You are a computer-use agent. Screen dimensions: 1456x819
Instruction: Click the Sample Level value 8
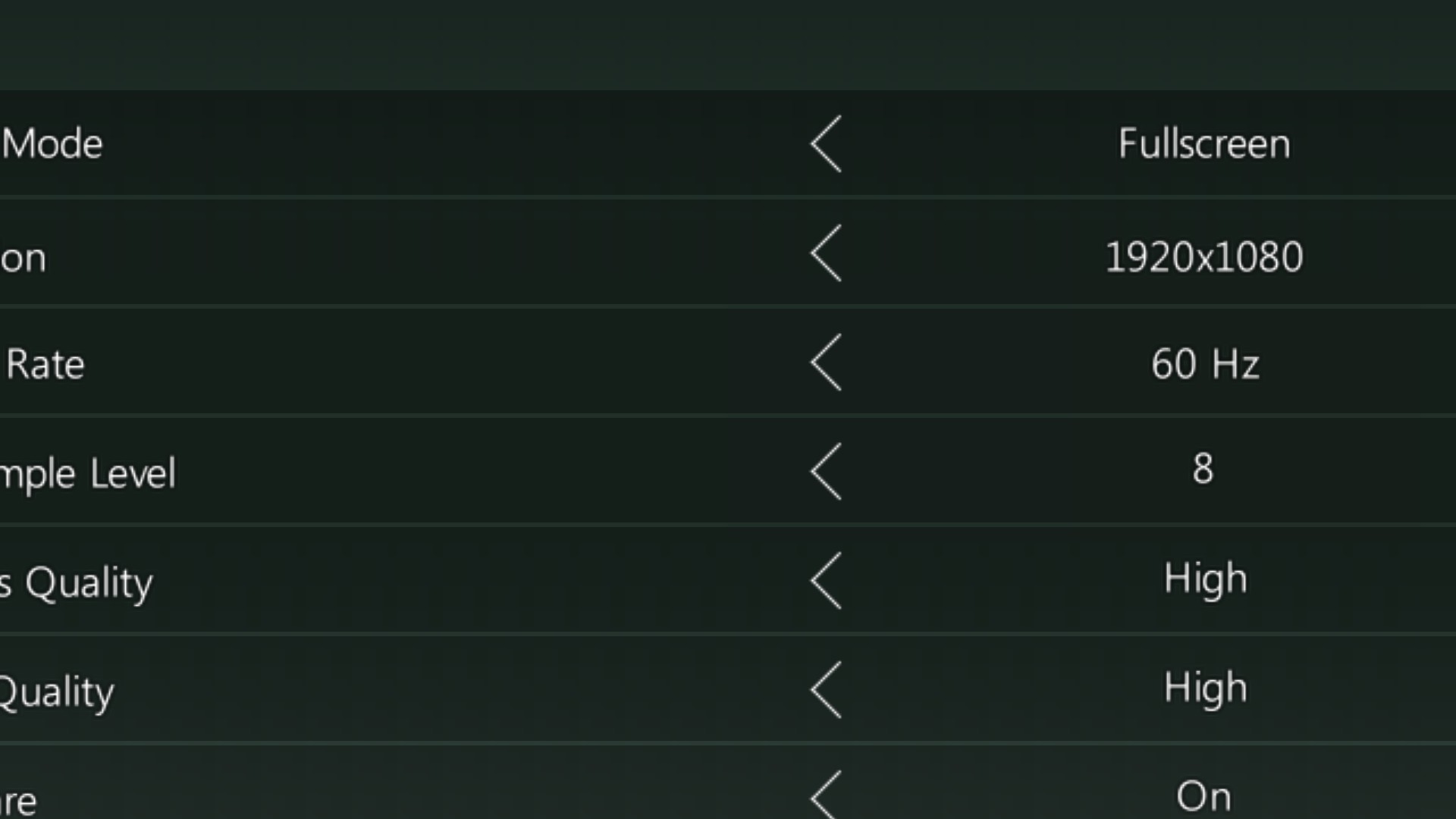click(x=1203, y=469)
